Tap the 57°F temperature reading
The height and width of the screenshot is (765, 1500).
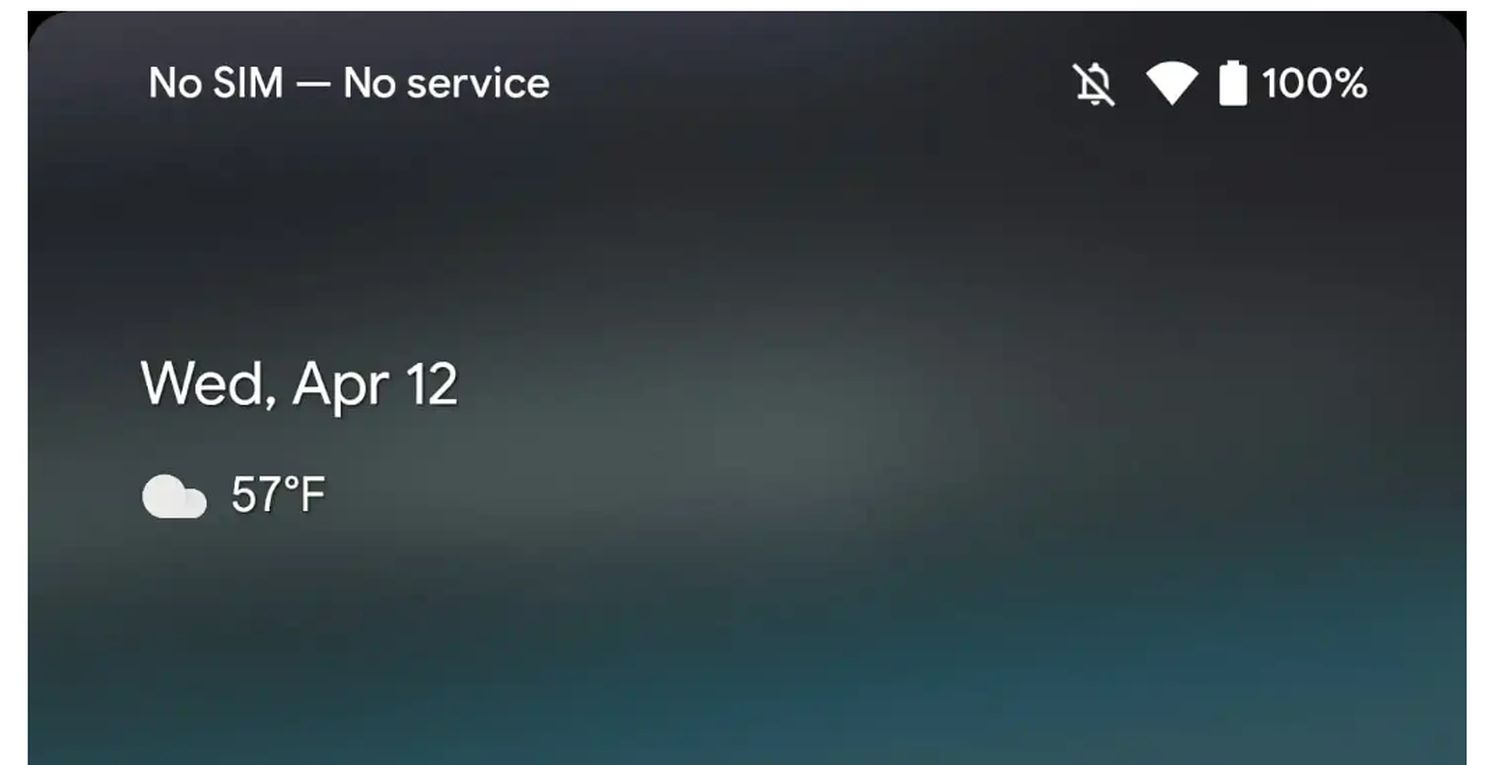tap(278, 495)
